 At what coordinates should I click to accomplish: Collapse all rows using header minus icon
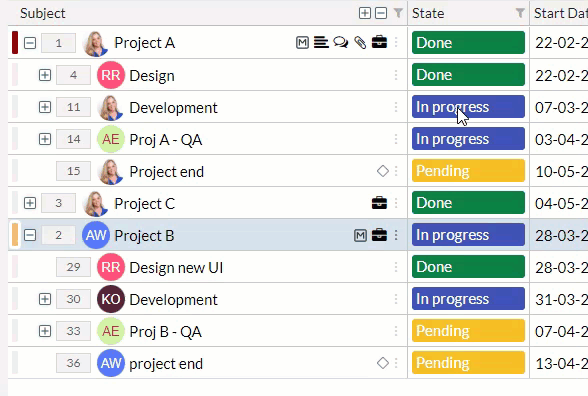coord(381,13)
